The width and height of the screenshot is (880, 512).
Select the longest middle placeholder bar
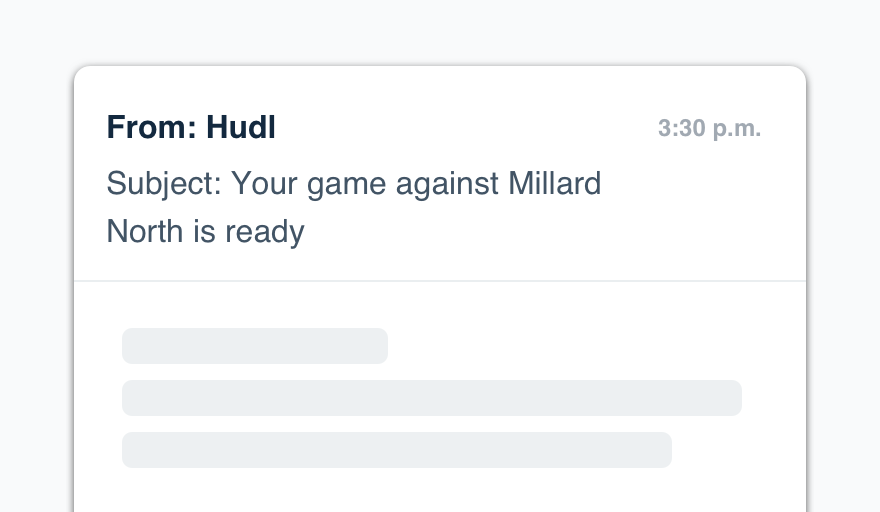(x=431, y=398)
